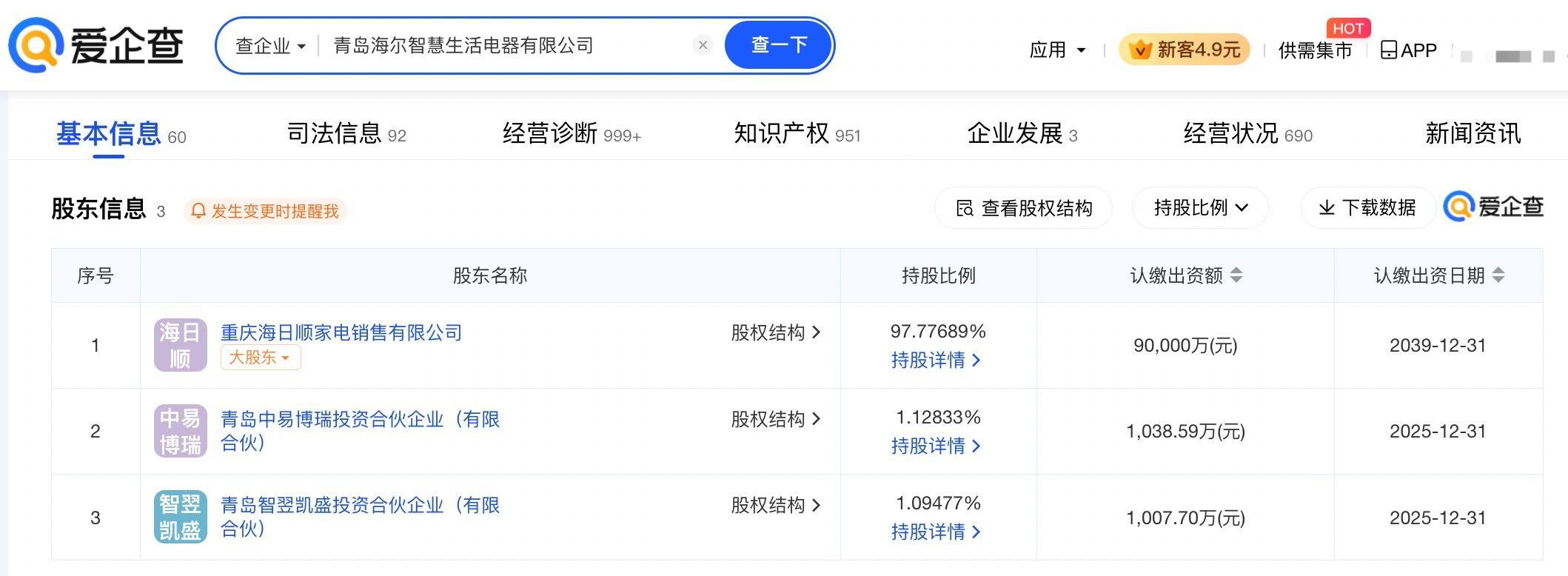
Task: Expand the 大股东 tag dropdown
Action: pyautogui.click(x=260, y=358)
